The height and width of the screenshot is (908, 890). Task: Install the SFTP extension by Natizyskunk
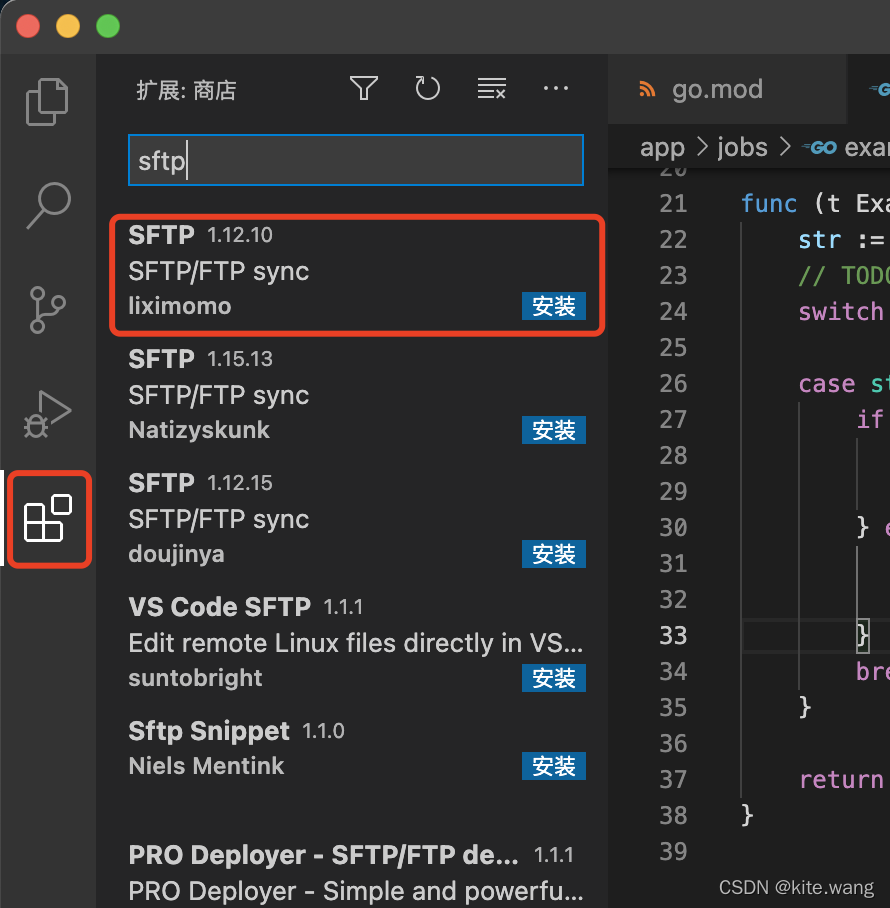click(x=553, y=431)
